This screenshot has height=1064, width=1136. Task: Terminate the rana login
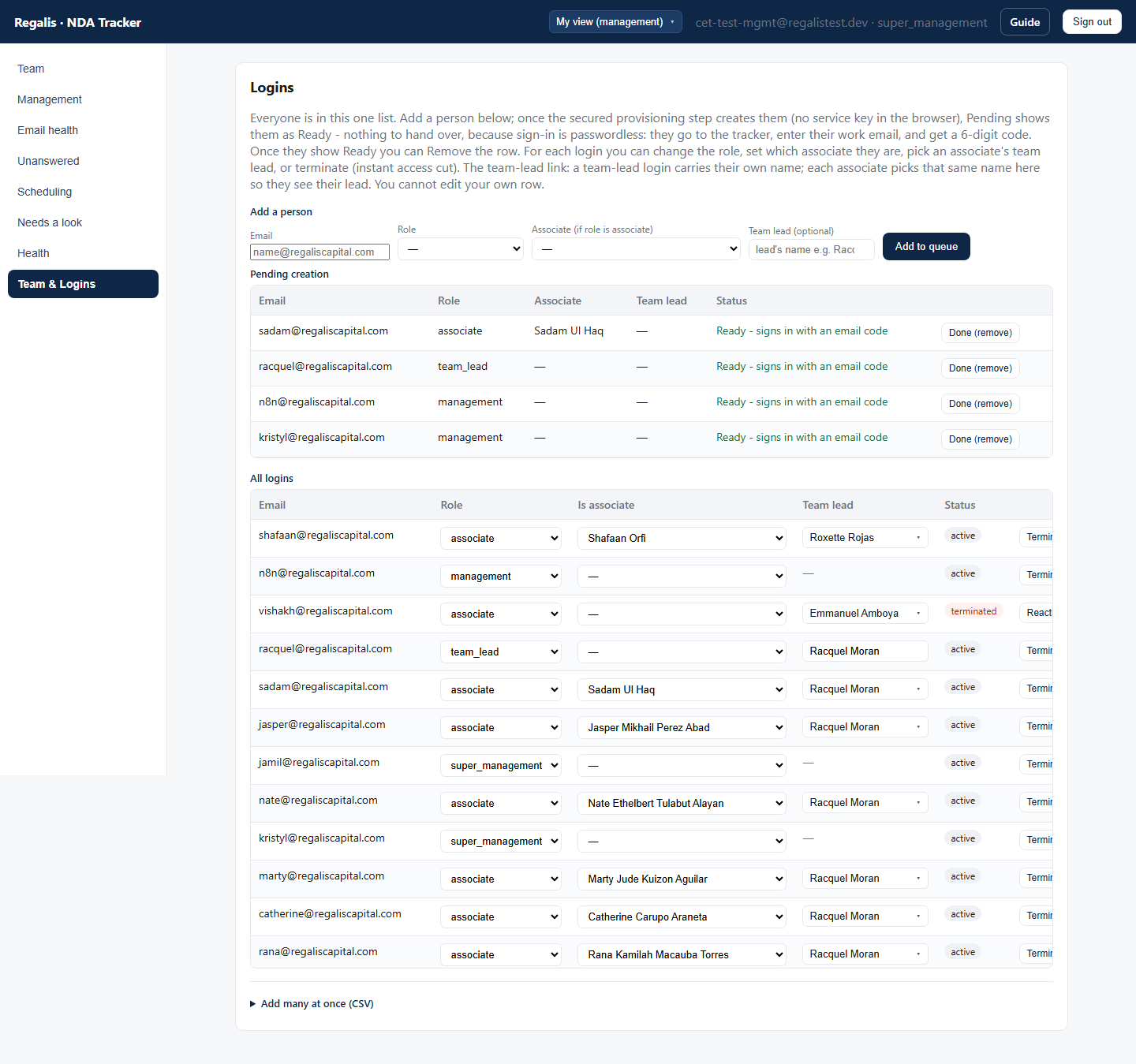(1037, 954)
